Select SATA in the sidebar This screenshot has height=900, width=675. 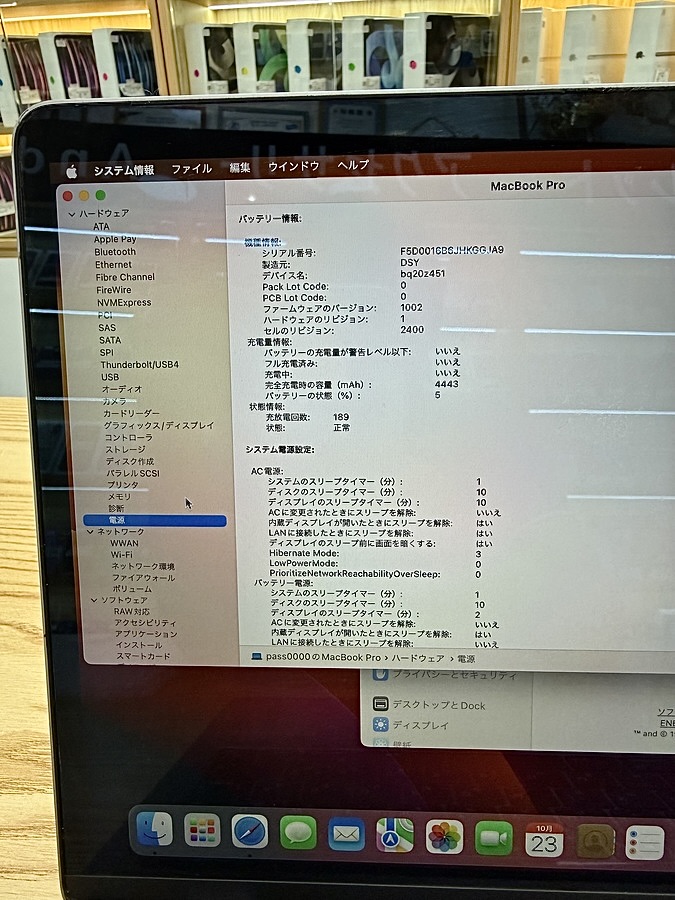click(110, 340)
